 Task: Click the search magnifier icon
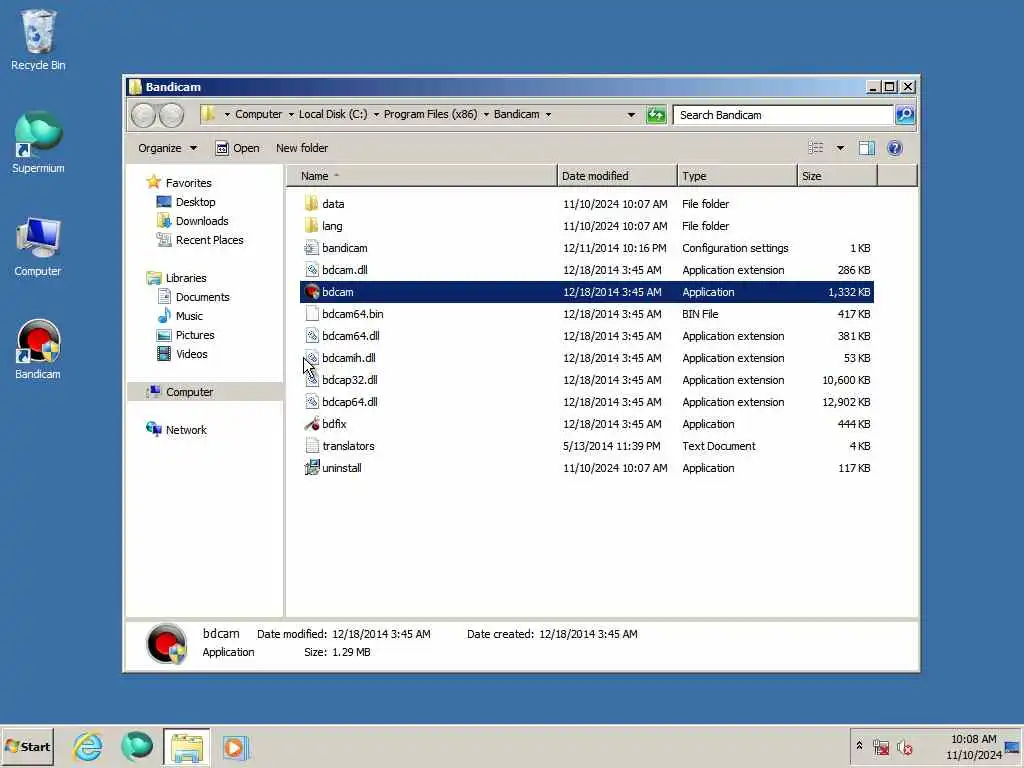904,115
